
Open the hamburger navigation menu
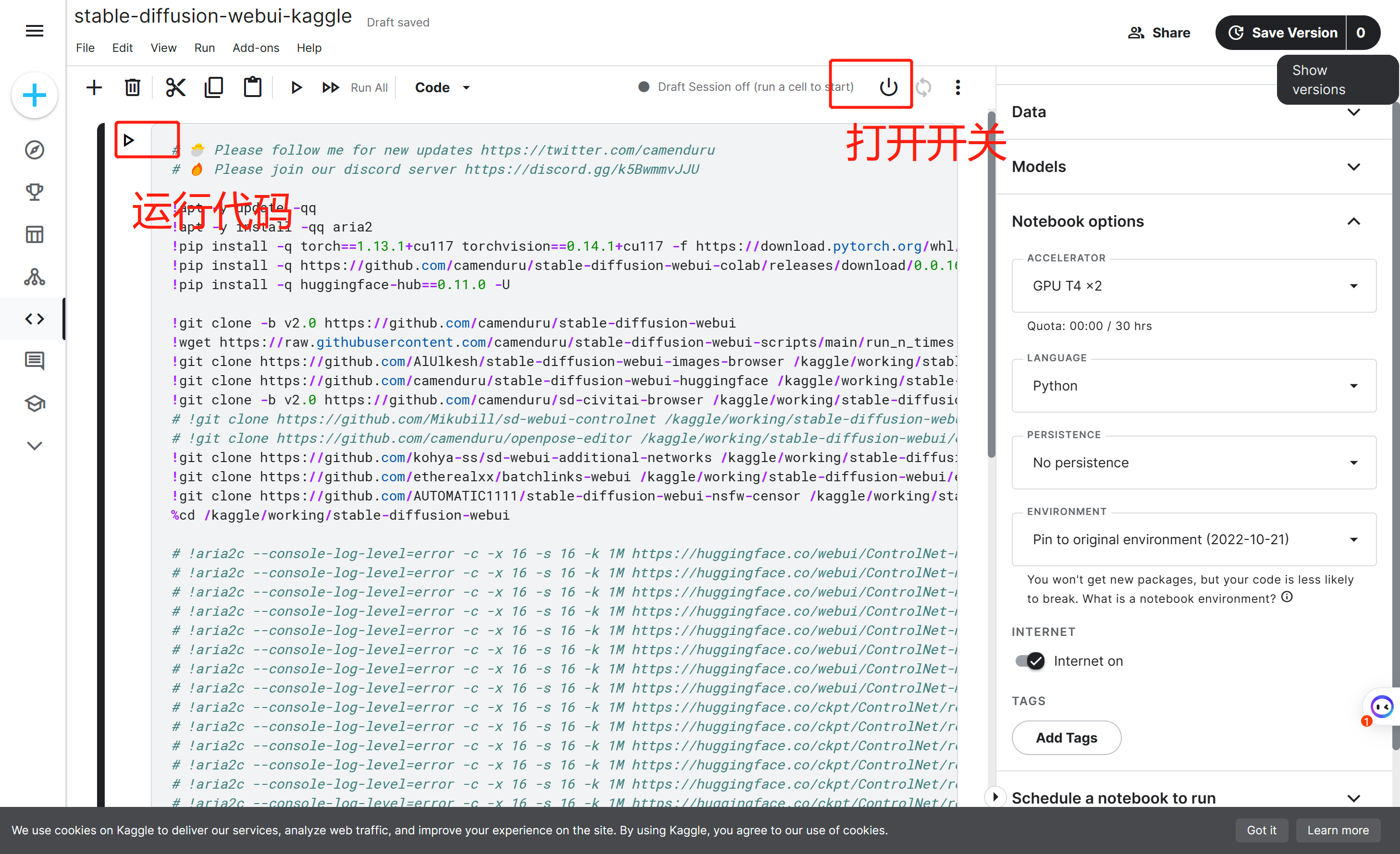click(35, 31)
